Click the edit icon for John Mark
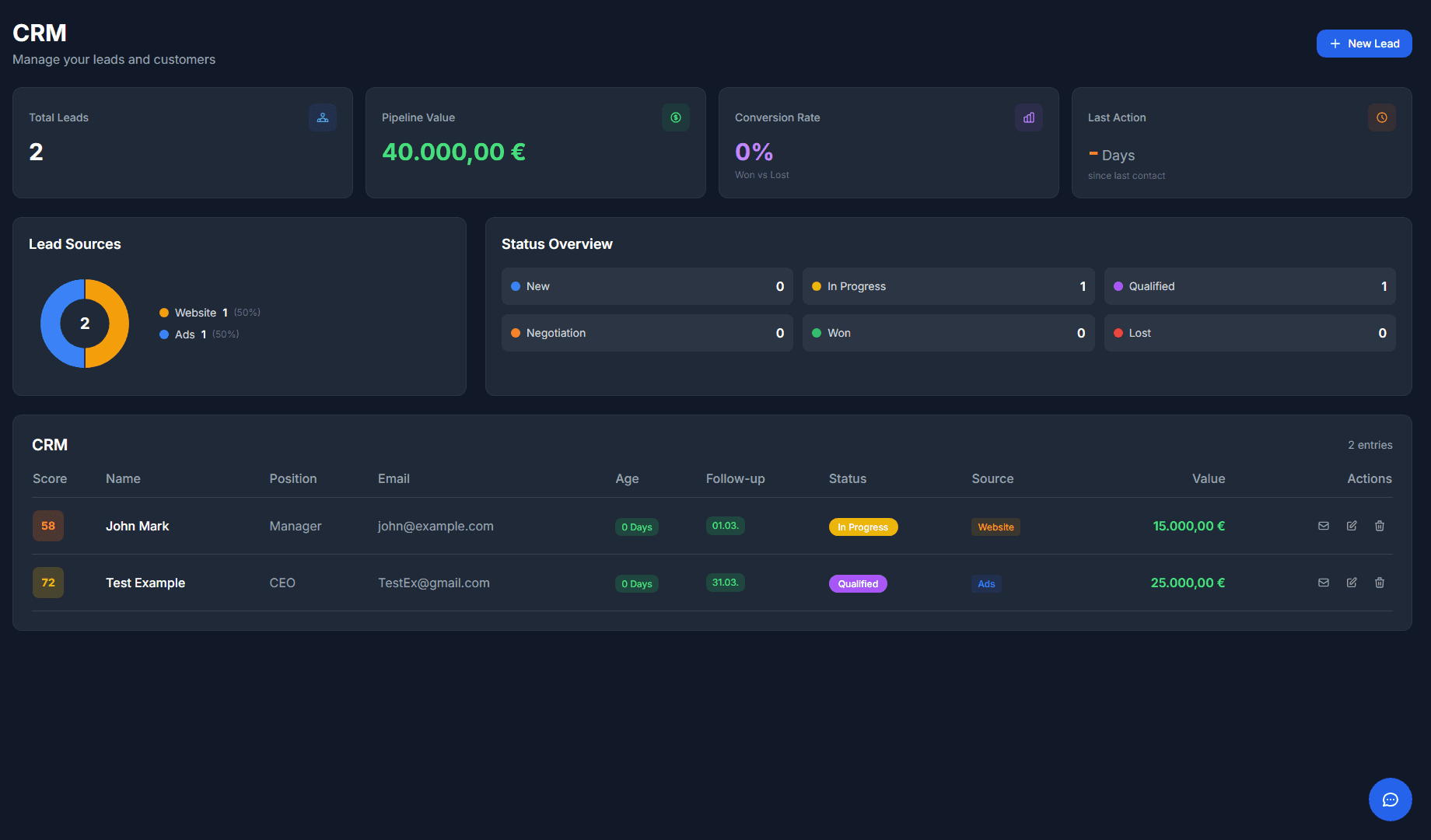 1352,526
